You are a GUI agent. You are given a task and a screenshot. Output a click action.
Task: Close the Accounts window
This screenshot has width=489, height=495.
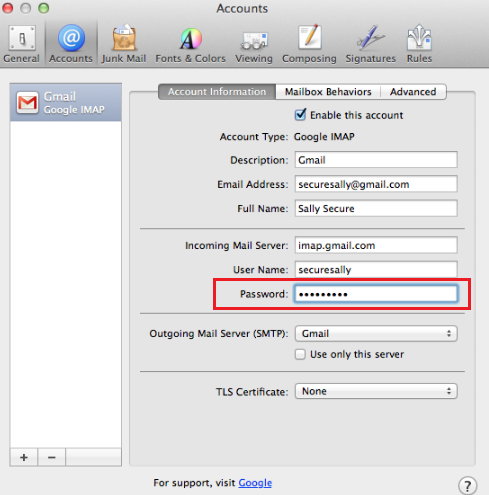click(7, 8)
